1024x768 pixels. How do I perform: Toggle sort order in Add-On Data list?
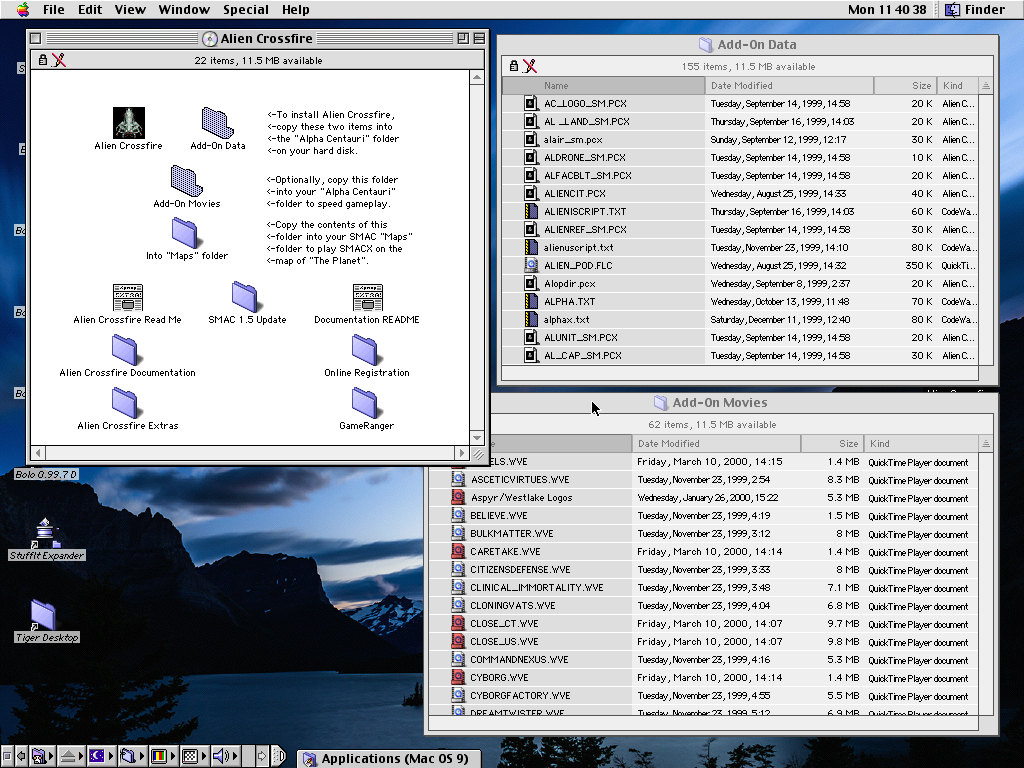[986, 86]
